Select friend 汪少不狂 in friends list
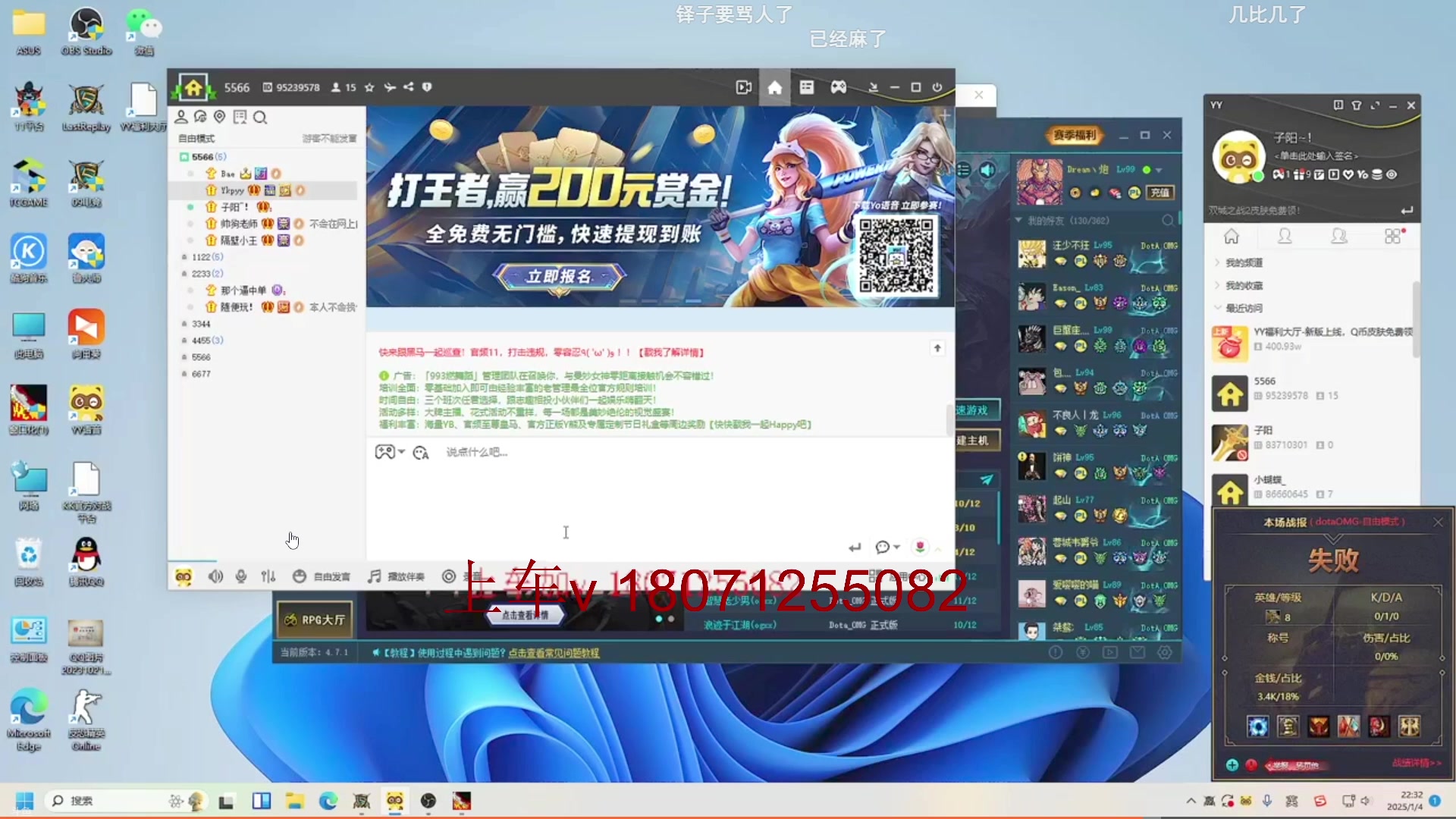This screenshot has height=819, width=1456. pos(1098,254)
